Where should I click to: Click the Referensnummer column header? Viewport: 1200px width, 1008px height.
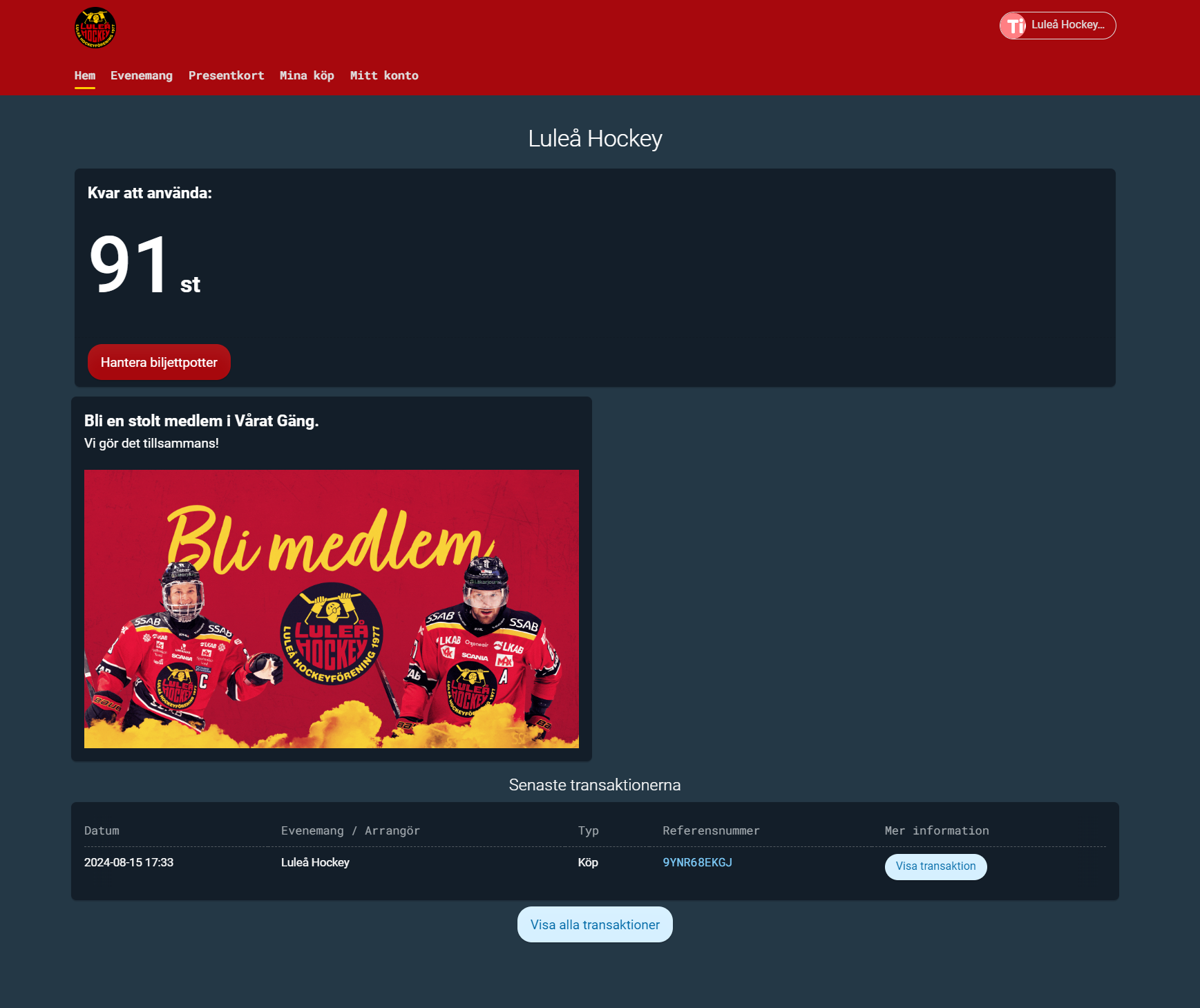click(711, 830)
